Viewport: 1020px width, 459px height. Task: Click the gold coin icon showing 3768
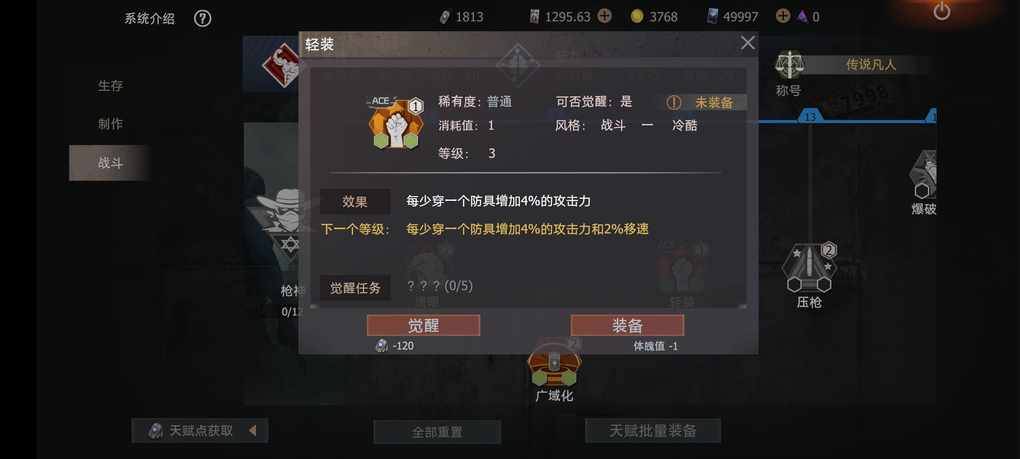[x=637, y=17]
